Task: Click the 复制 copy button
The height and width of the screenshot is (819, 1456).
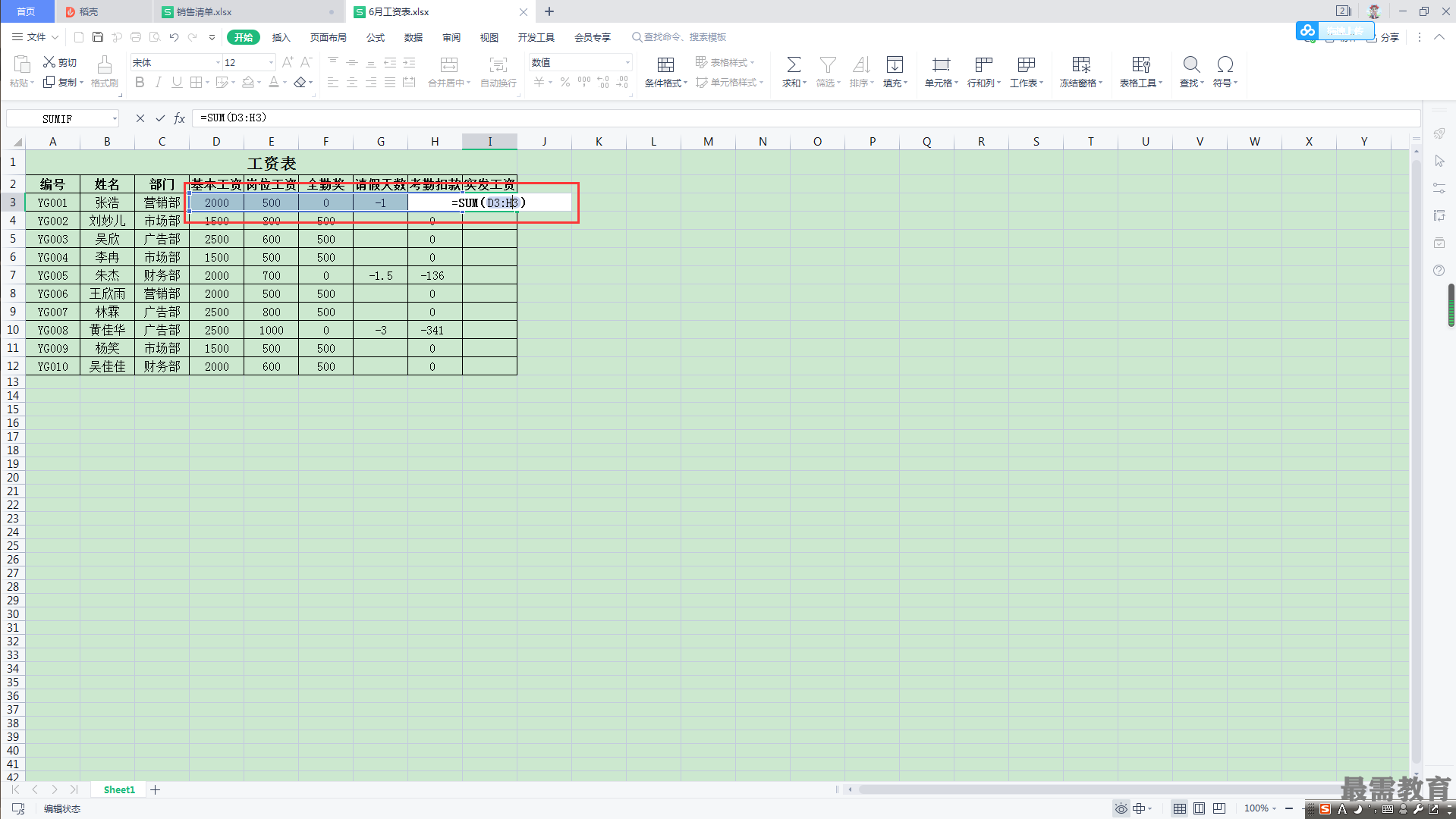Action: coord(62,82)
